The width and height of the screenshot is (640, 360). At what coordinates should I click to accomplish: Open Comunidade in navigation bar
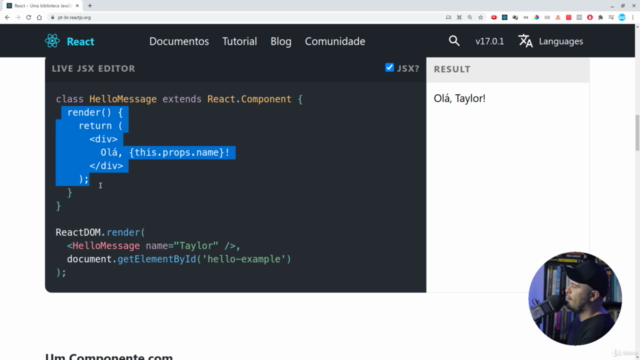click(x=335, y=41)
